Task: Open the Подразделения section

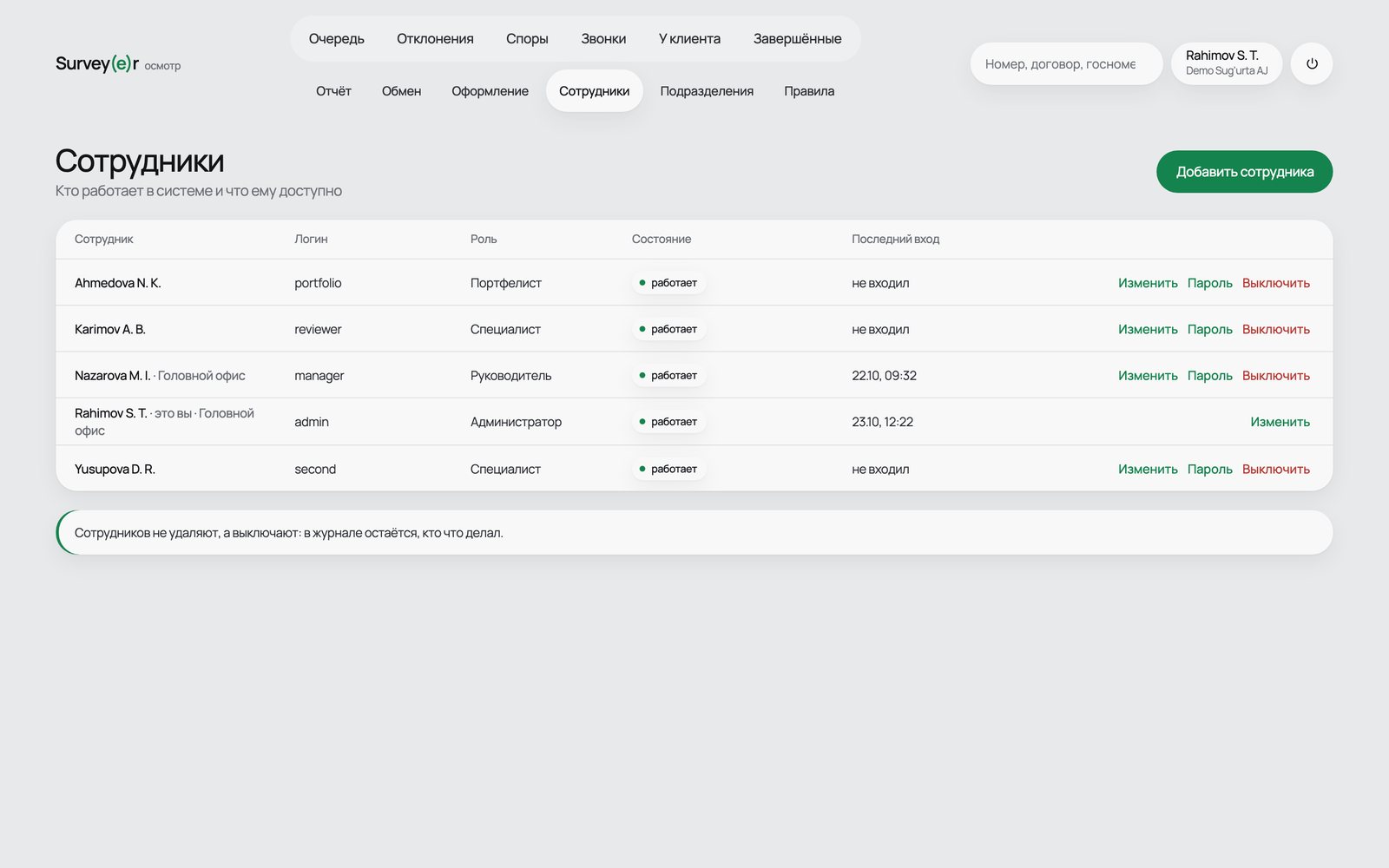Action: tap(707, 91)
